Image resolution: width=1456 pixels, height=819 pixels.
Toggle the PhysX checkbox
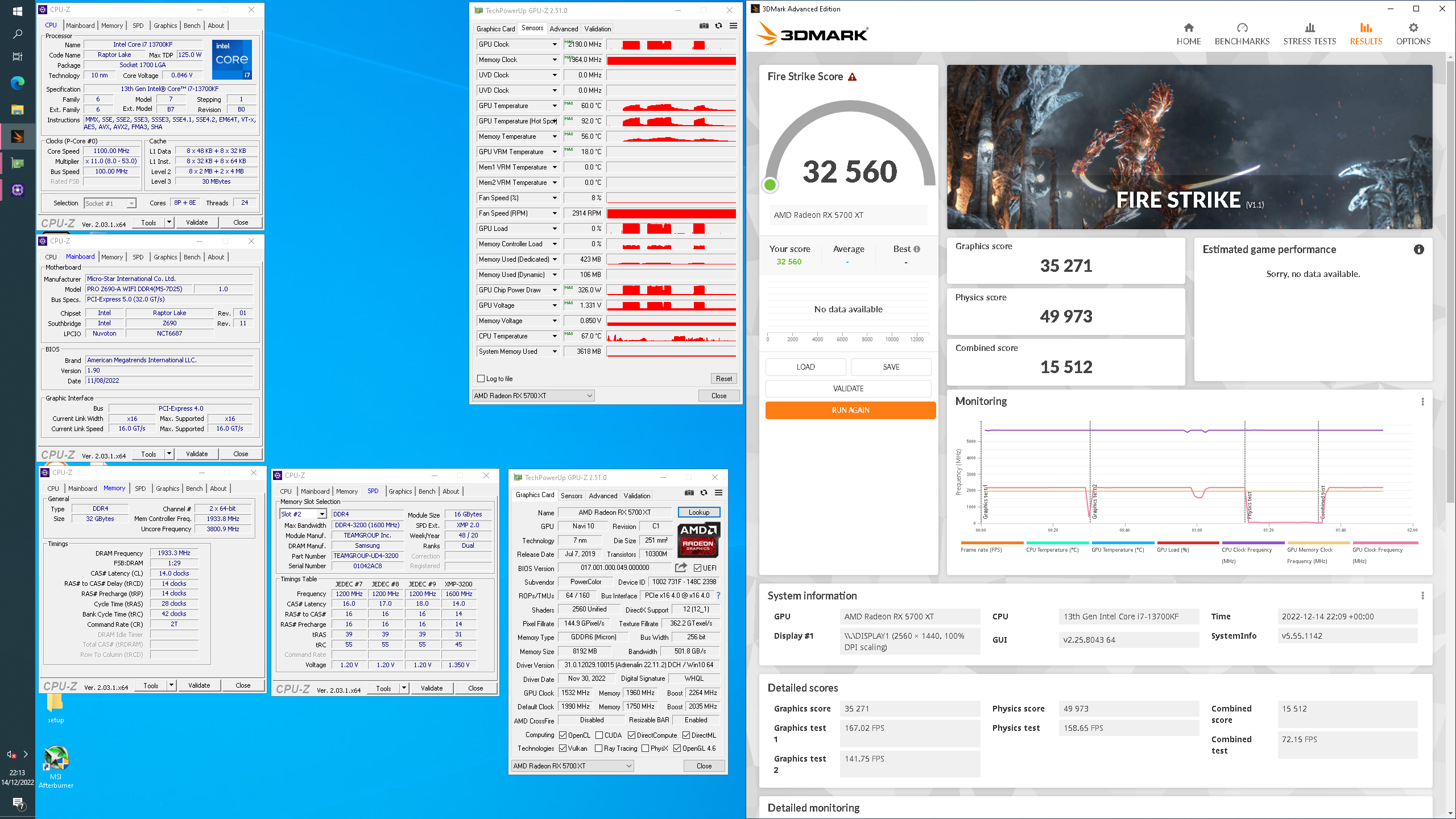pyautogui.click(x=645, y=748)
